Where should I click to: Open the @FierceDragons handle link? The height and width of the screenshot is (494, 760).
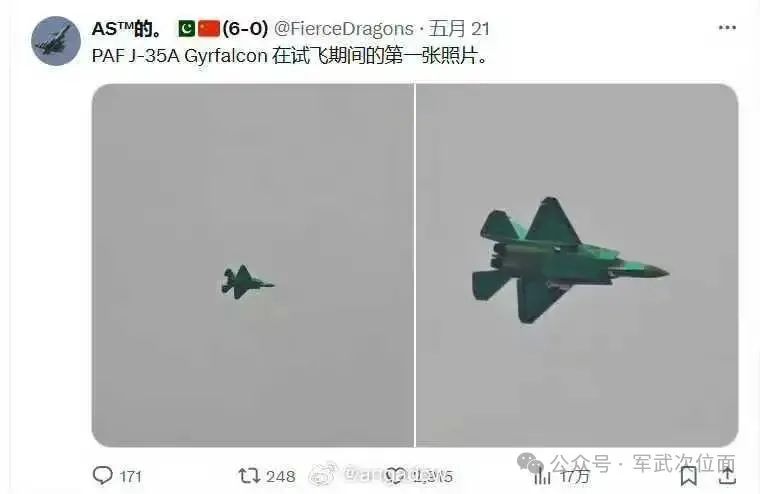tap(344, 29)
